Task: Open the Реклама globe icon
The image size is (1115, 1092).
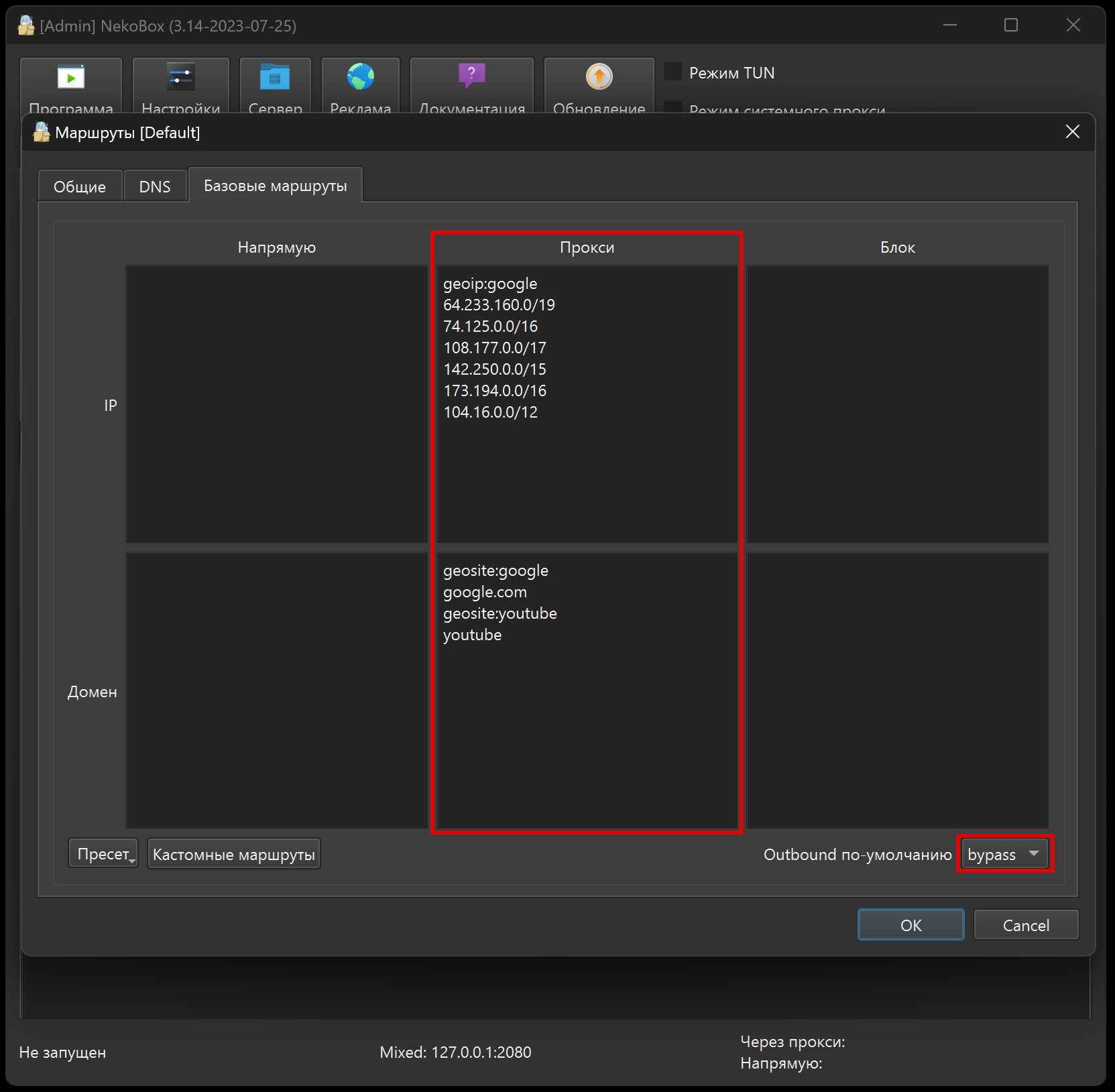Action: (361, 78)
